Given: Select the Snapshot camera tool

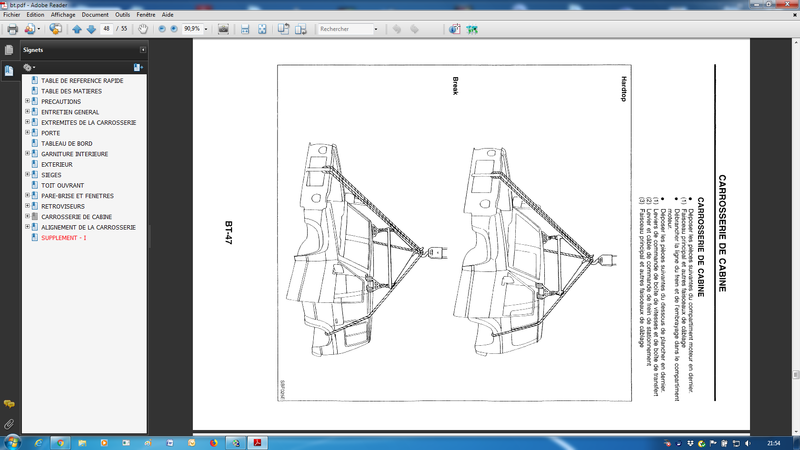Looking at the screenshot, I should click(x=223, y=29).
